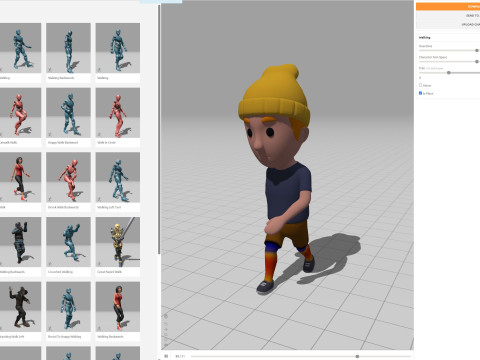Select the Walk In Circle animation
Image resolution: width=480 pixels, height=360 pixels.
pyautogui.click(x=118, y=117)
